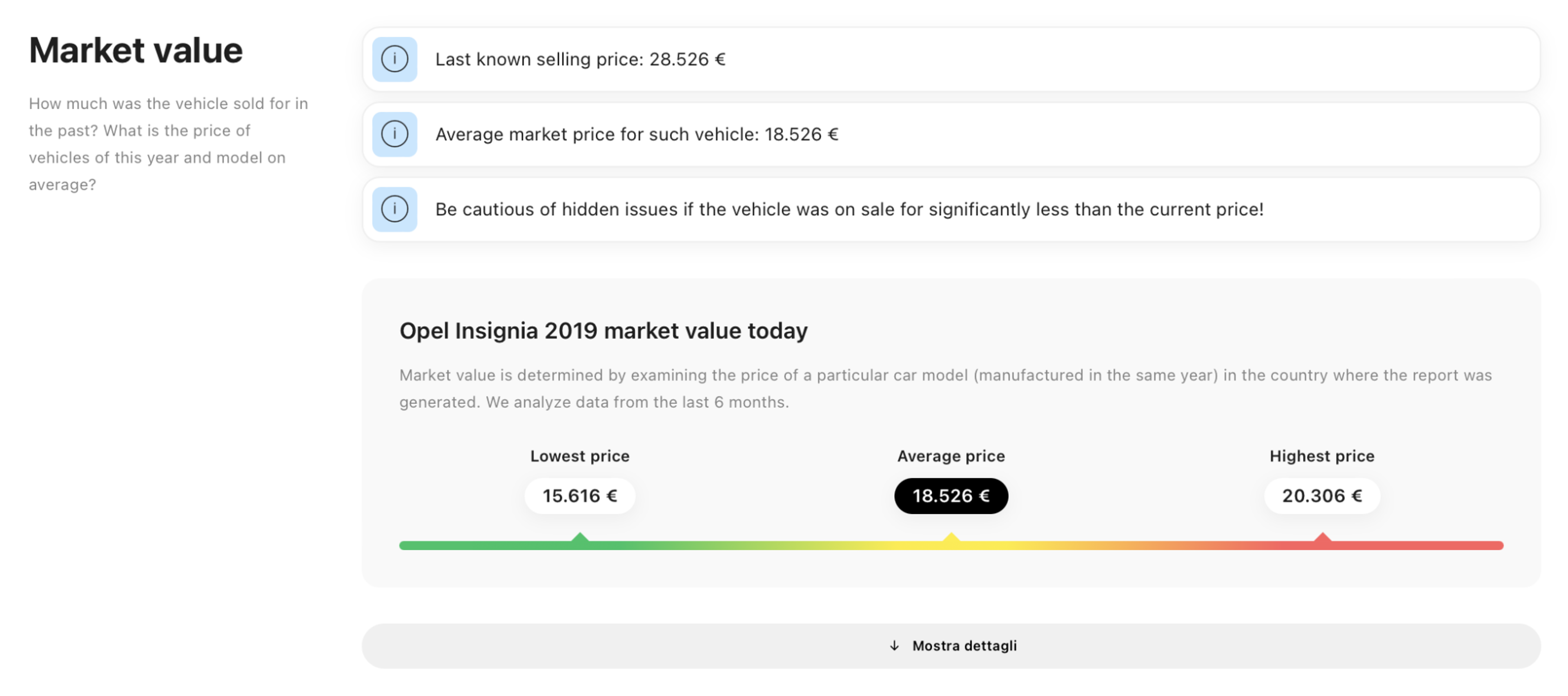Image resolution: width=1568 pixels, height=696 pixels.
Task: Click the Average market price for such vehicle text
Action: 637,134
